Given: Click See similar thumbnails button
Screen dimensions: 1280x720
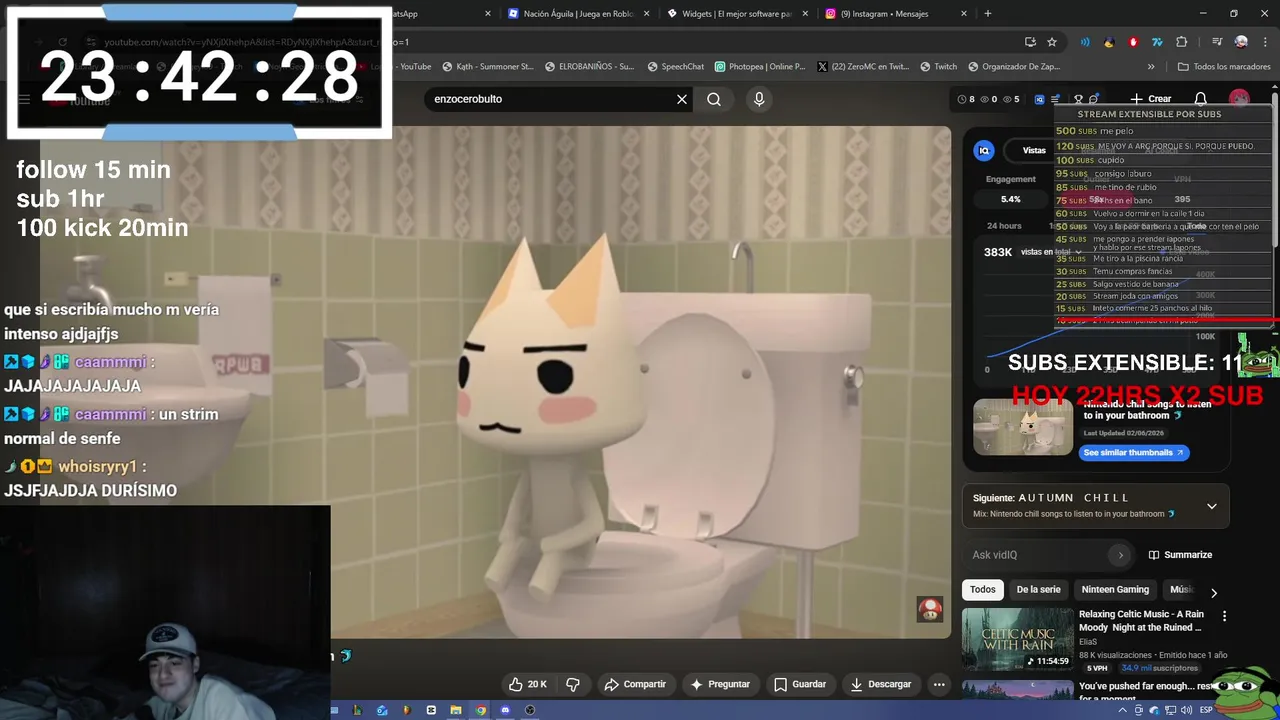Looking at the screenshot, I should click(x=1134, y=452).
